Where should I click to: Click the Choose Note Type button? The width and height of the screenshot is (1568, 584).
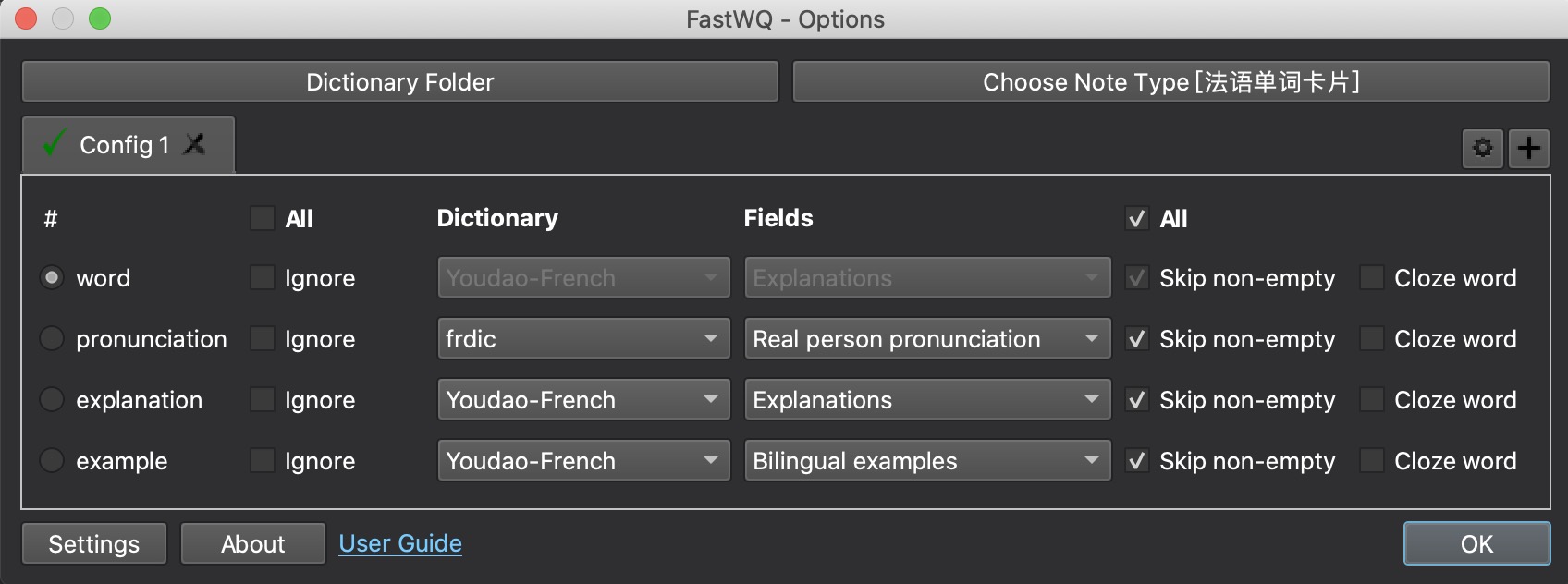coord(1170,82)
